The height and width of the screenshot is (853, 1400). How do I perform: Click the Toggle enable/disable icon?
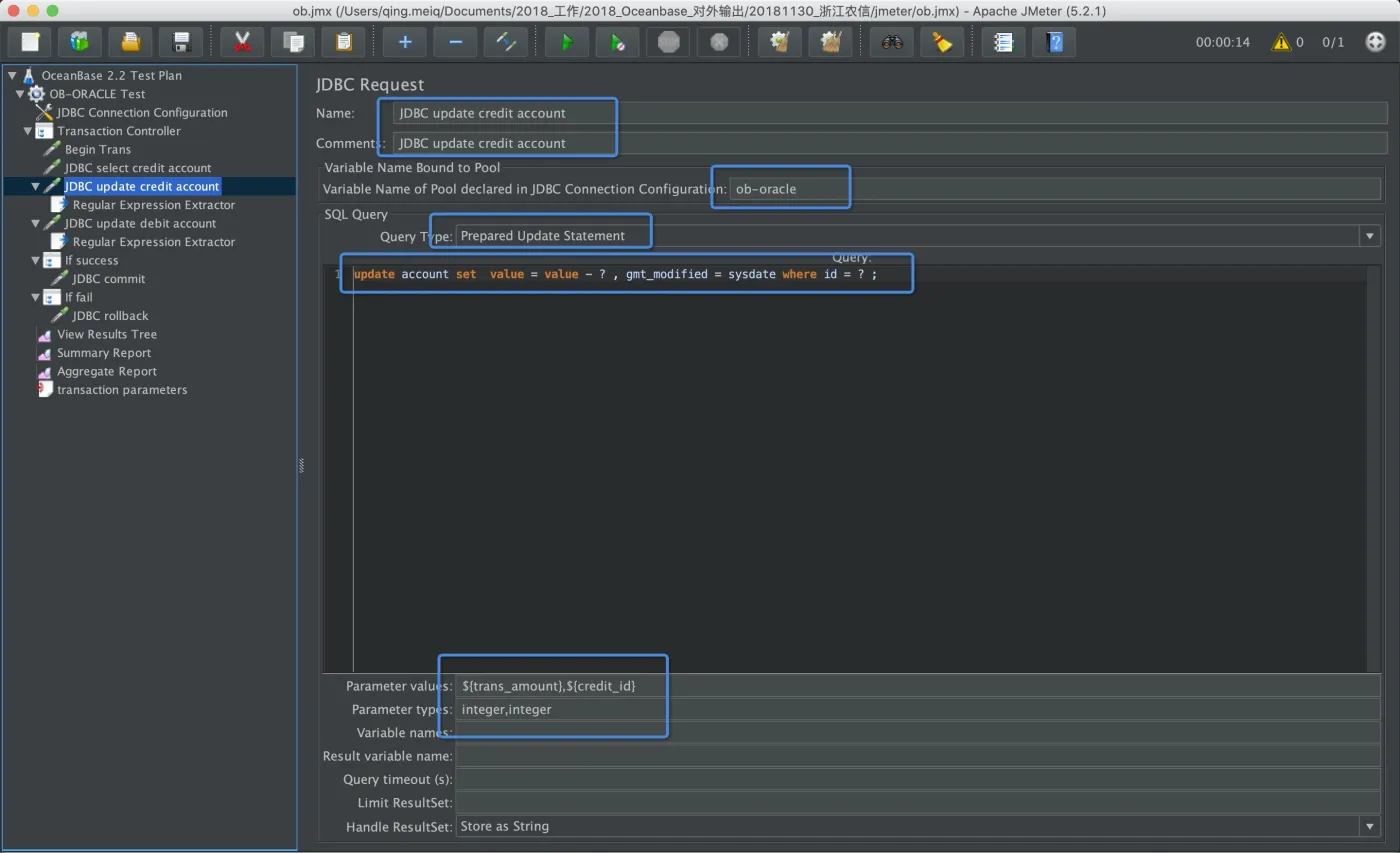pyautogui.click(x=506, y=42)
